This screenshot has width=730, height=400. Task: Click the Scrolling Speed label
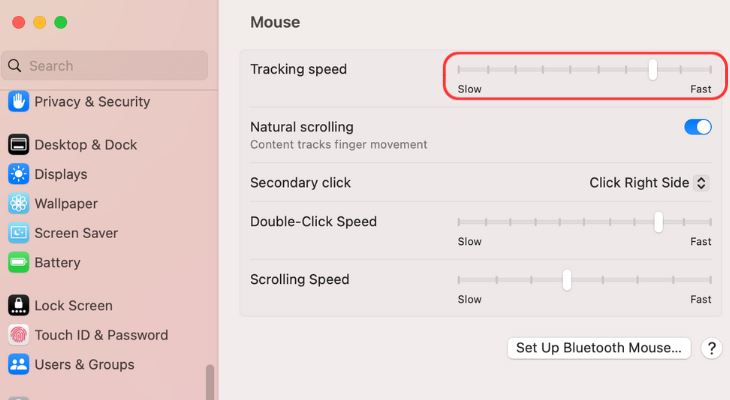(x=299, y=279)
